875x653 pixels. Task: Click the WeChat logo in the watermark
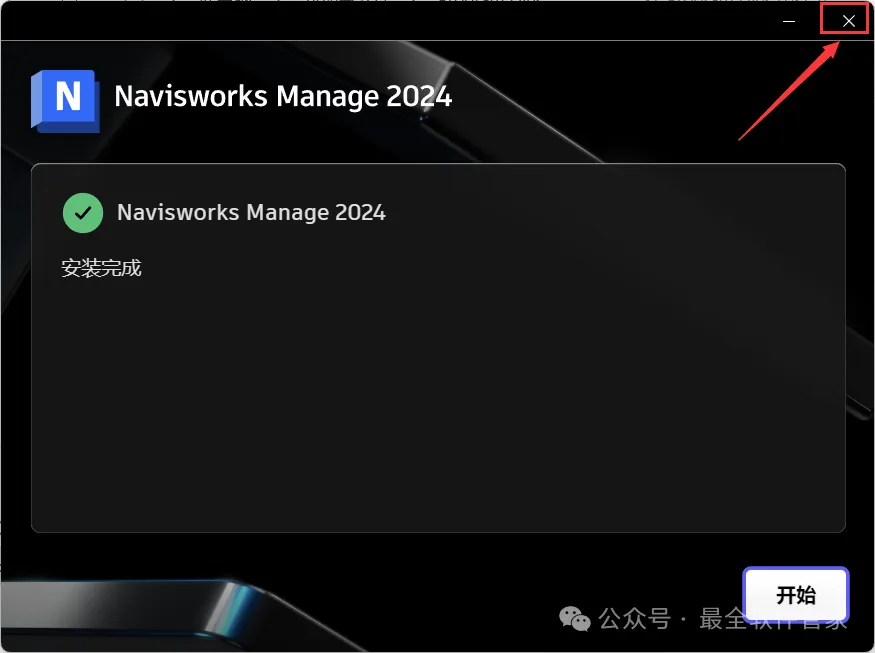click(574, 618)
